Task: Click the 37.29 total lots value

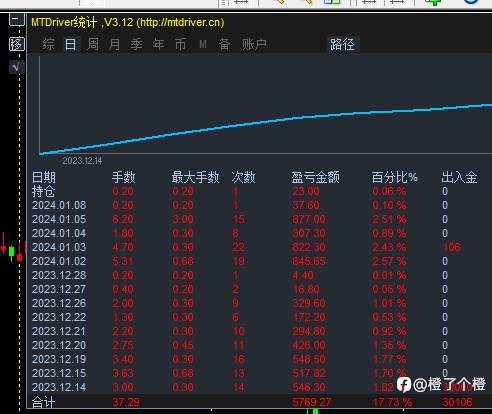Action: pyautogui.click(x=126, y=402)
